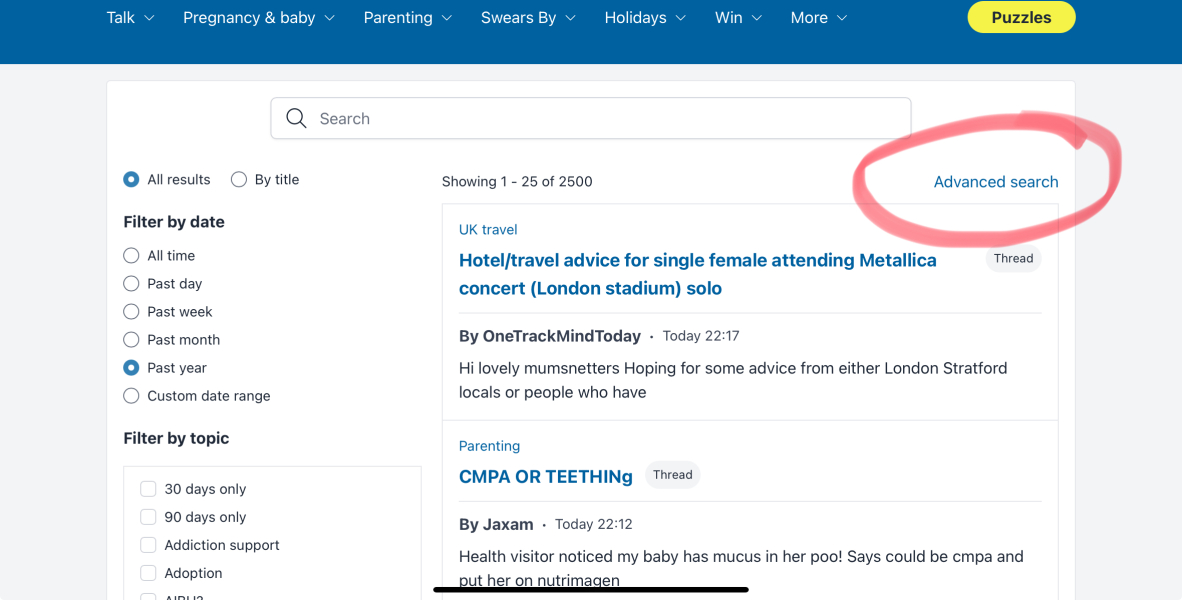Enable the Adoption topic checkbox

[x=148, y=573]
